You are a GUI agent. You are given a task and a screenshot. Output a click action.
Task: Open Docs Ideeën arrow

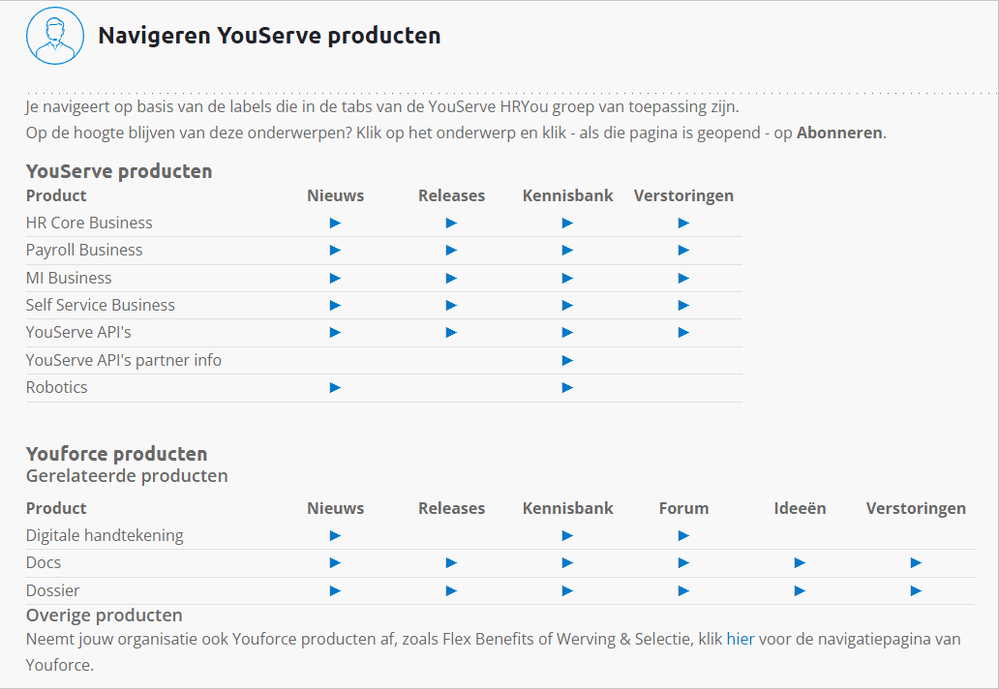pos(799,563)
